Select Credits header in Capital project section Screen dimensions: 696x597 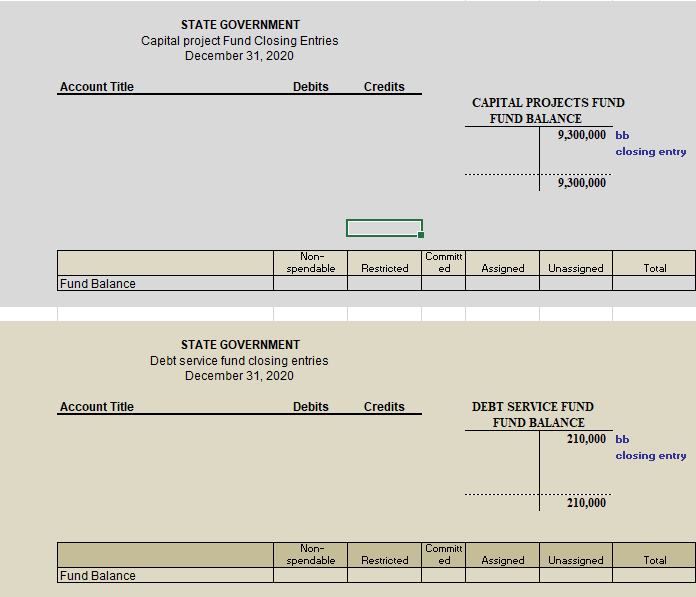click(384, 87)
